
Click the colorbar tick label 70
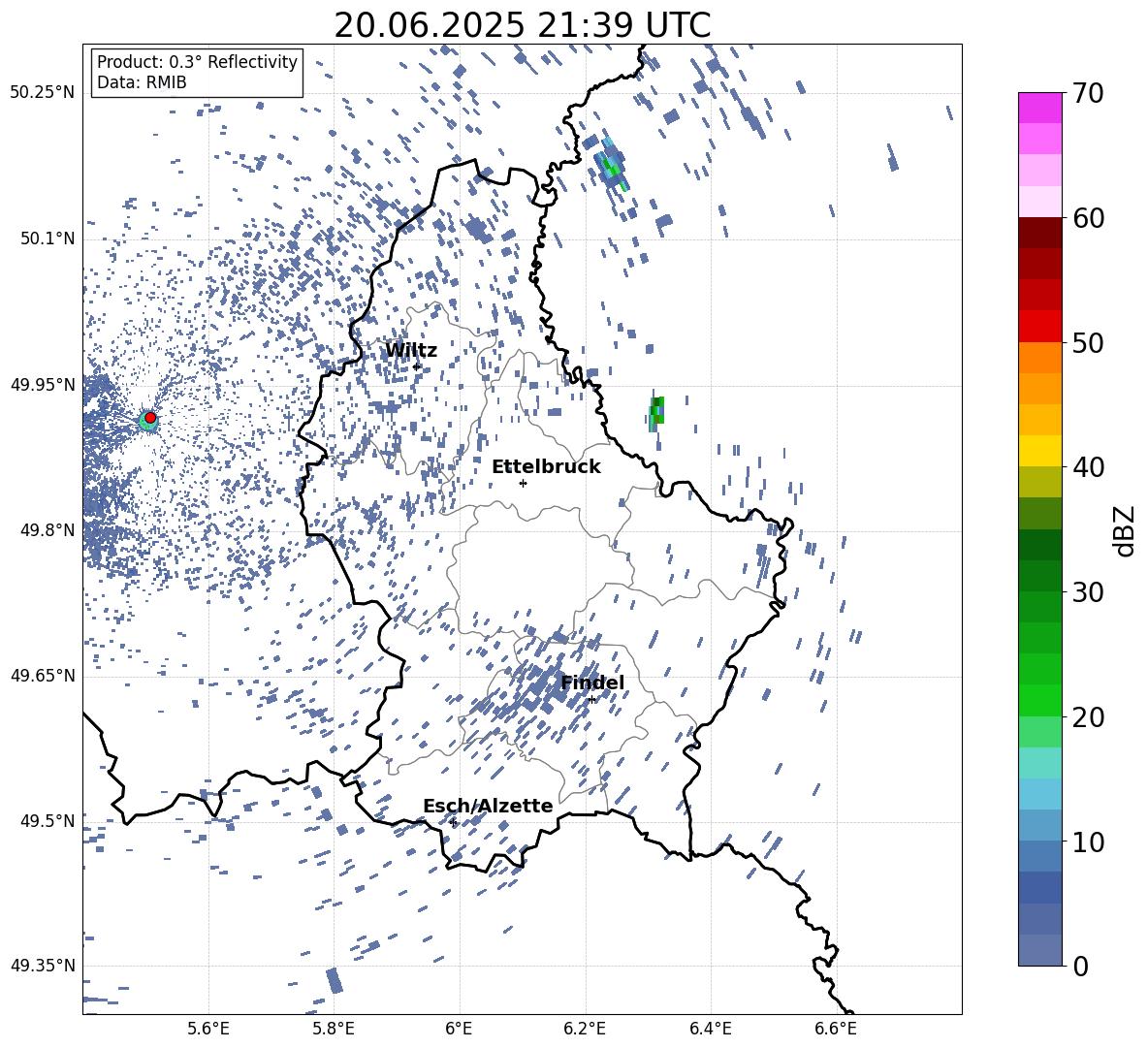(1088, 94)
